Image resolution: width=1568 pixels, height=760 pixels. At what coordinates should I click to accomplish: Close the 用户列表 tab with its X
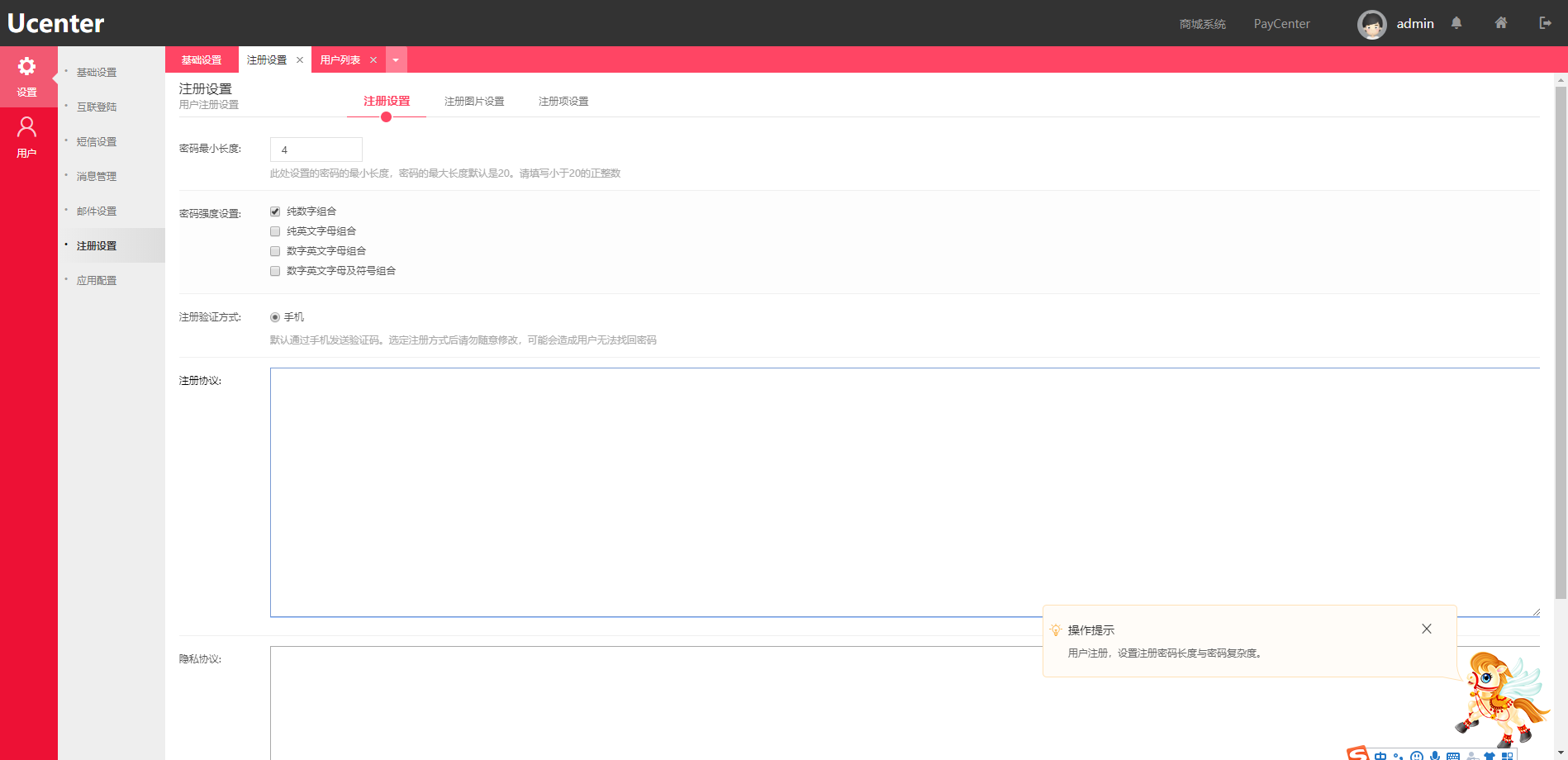pos(373,59)
